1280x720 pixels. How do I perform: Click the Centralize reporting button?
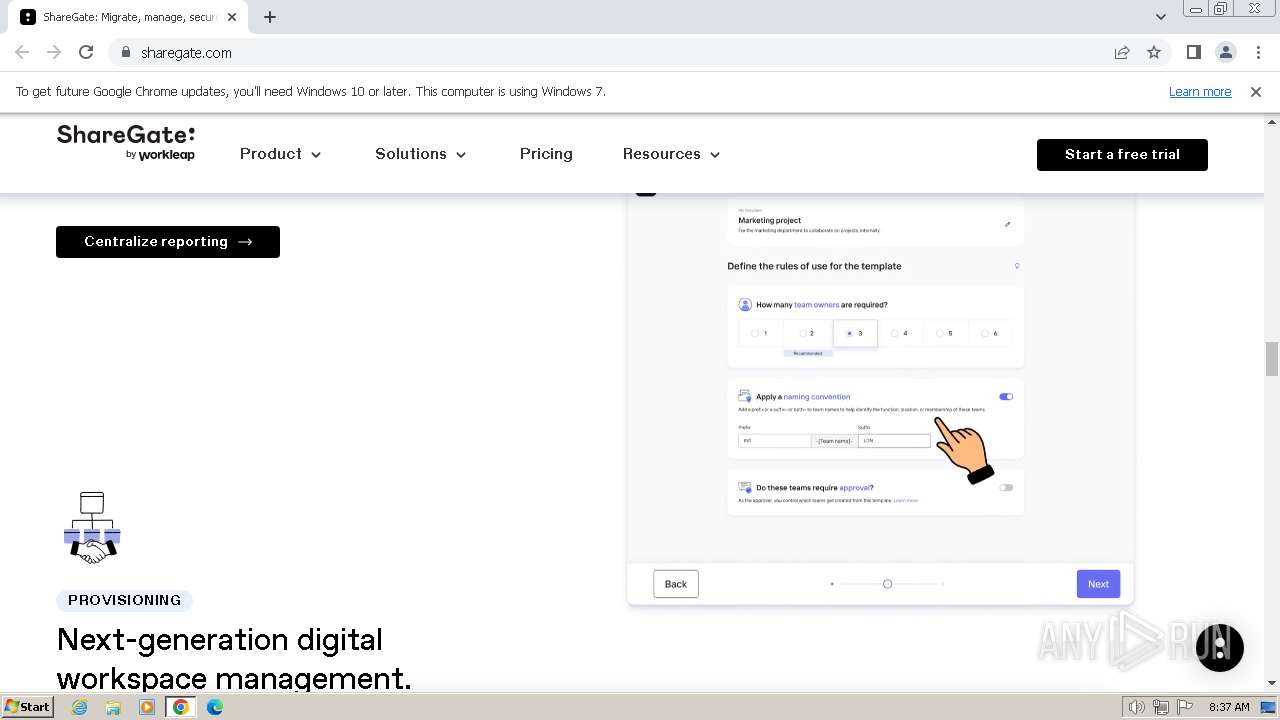[x=168, y=242]
